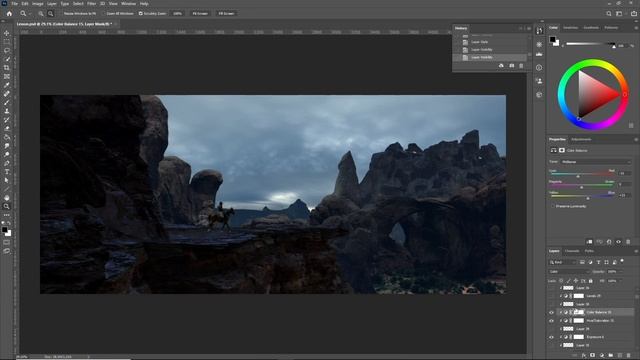The width and height of the screenshot is (640, 360).
Task: Open the Window menu
Action: tap(128, 4)
